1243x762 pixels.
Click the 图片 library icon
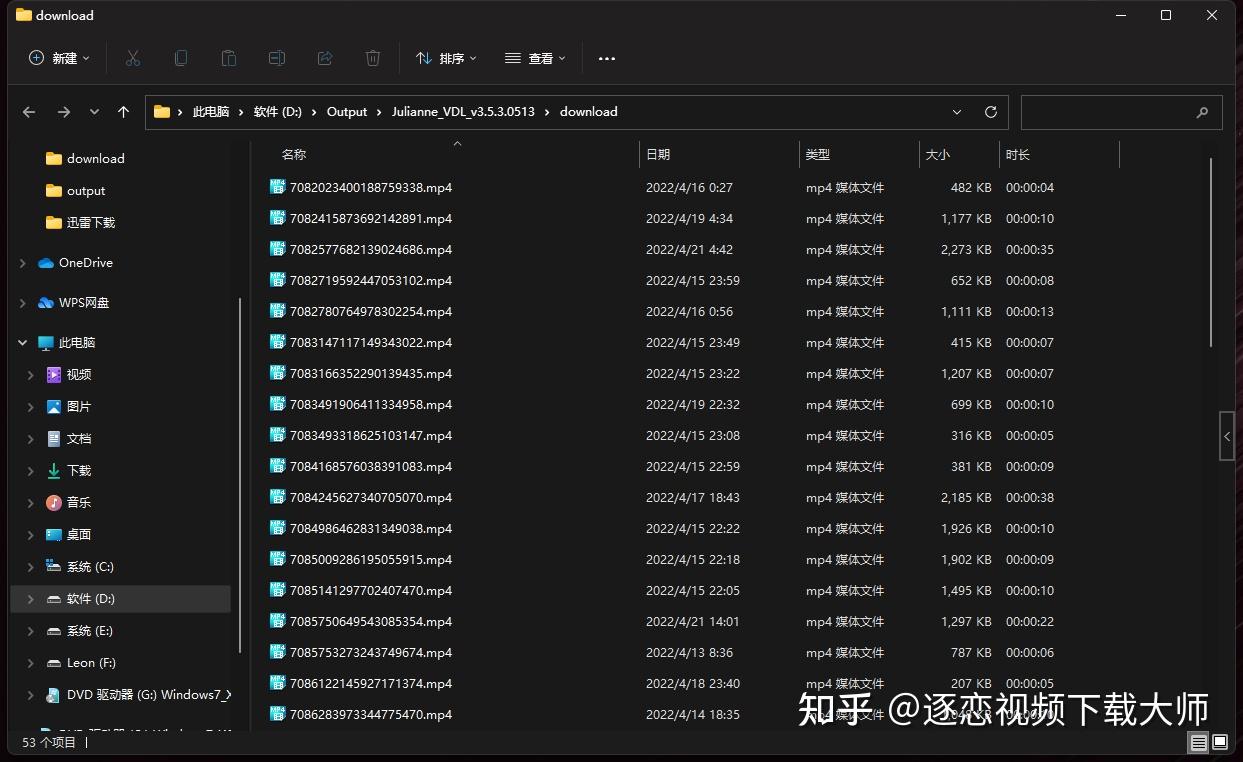tap(54, 407)
